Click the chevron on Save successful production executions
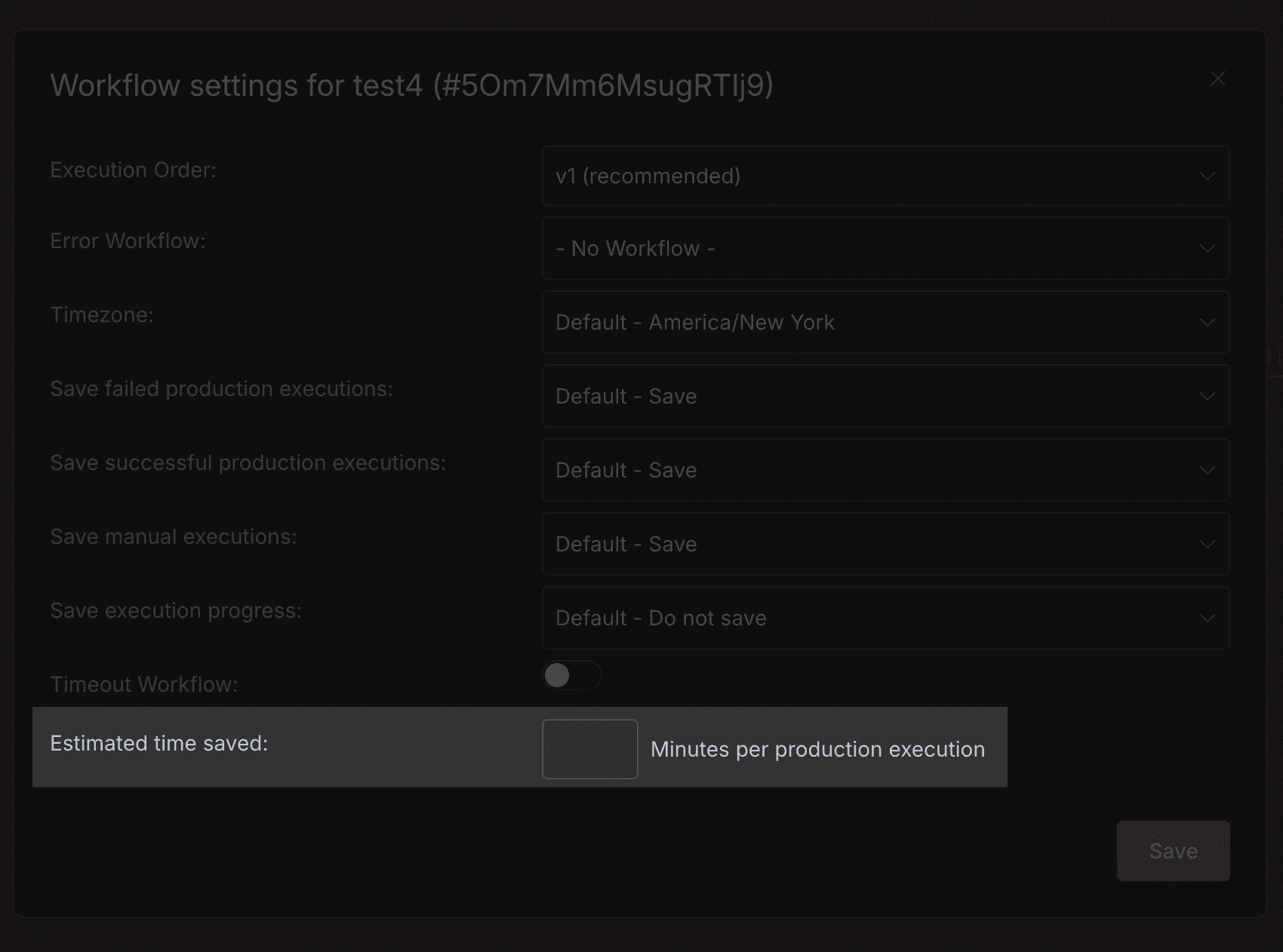This screenshot has width=1283, height=952. pos(1208,470)
